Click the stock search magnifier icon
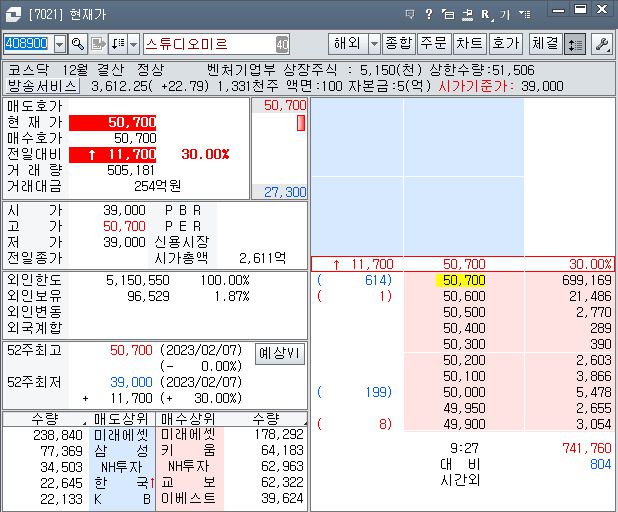Screen dimensions: 618x512 tap(78, 44)
